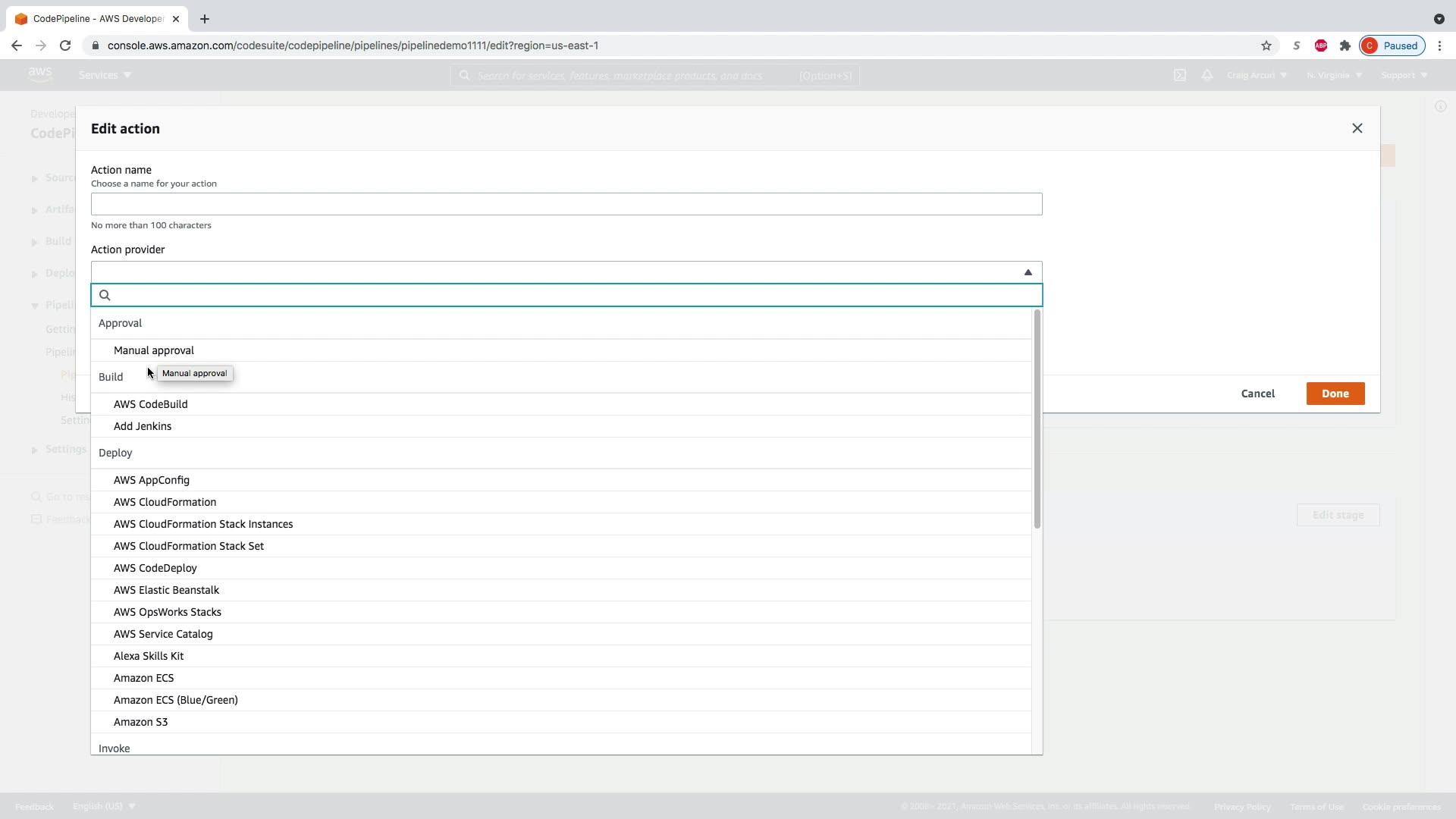This screenshot has width=1456, height=819.
Task: Choose AWS CodeBuild from the list
Action: point(151,404)
